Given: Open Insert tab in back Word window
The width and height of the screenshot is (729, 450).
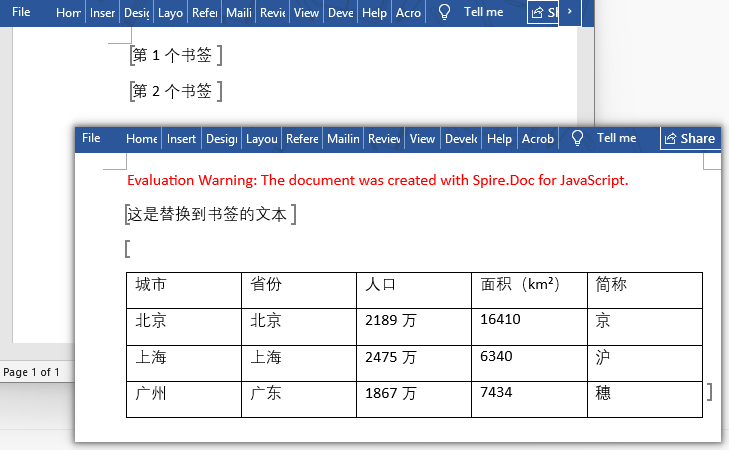Looking at the screenshot, I should tap(102, 13).
